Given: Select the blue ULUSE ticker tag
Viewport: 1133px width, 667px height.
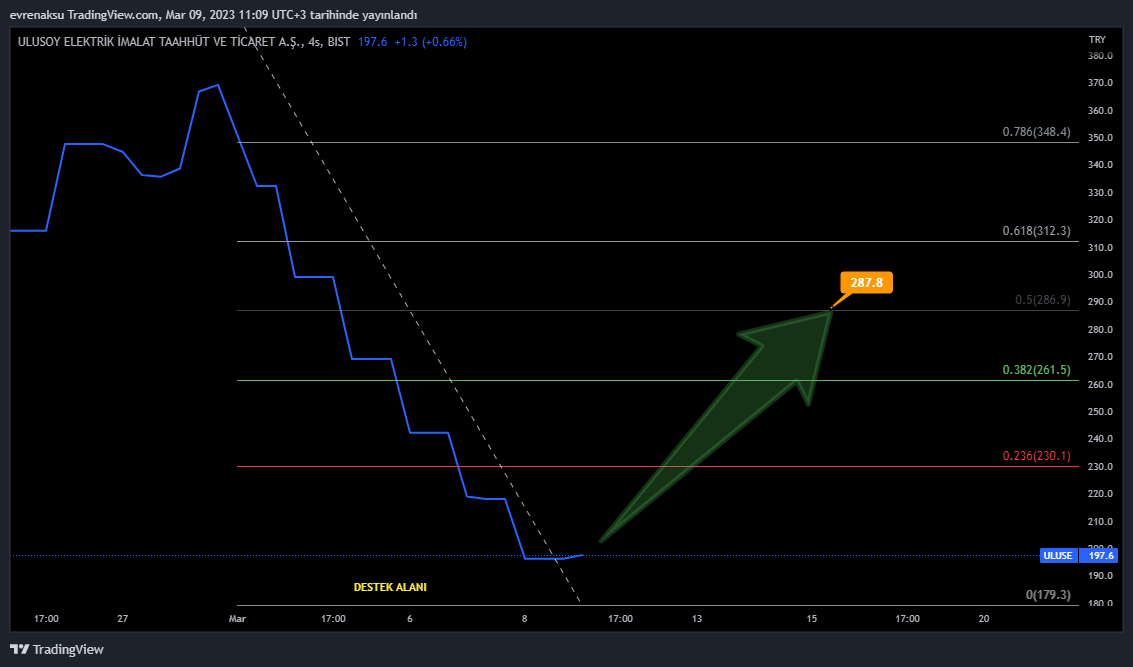Looking at the screenshot, I should click(x=1058, y=556).
